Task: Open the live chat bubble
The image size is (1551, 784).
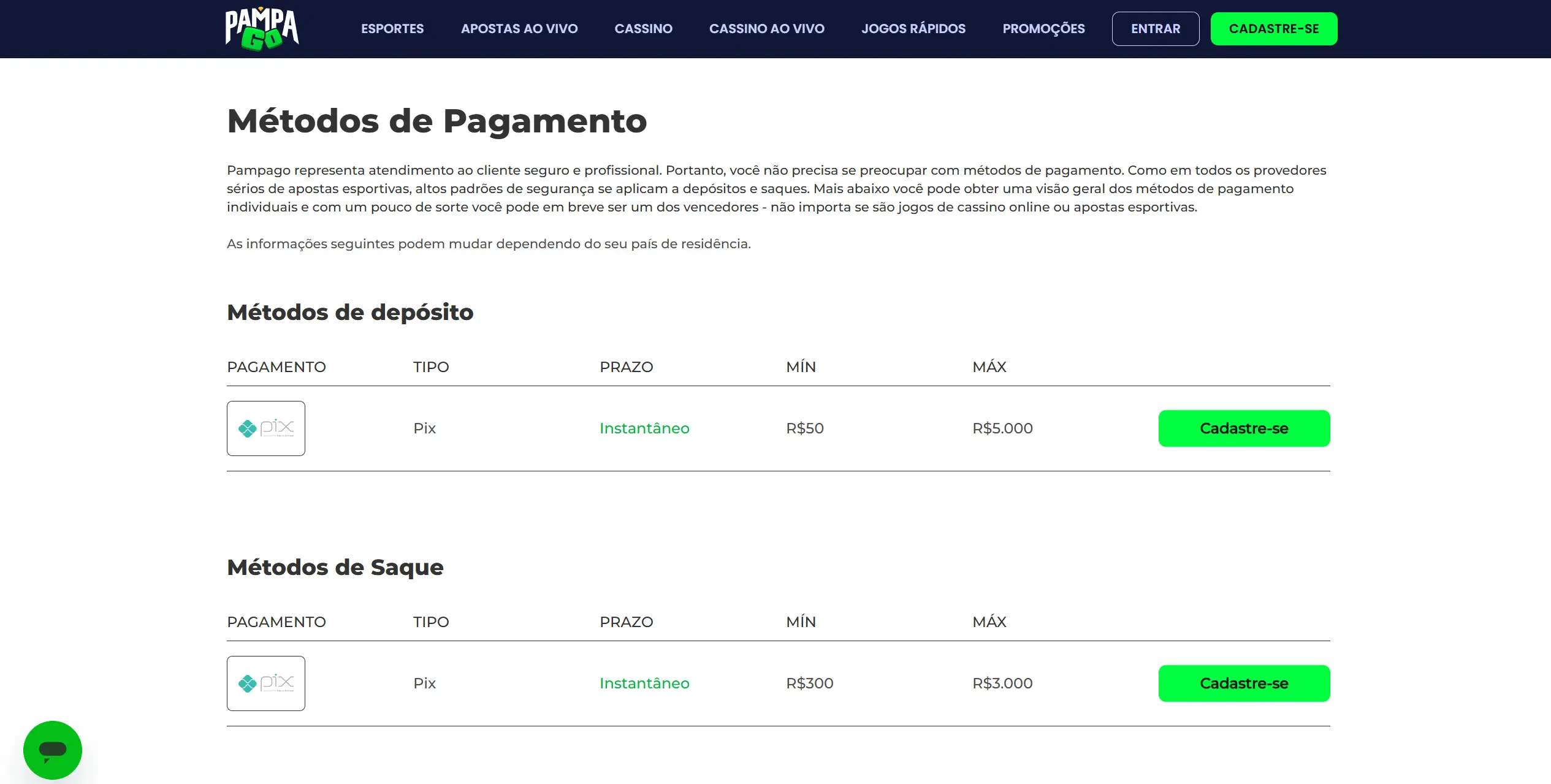Action: (53, 750)
